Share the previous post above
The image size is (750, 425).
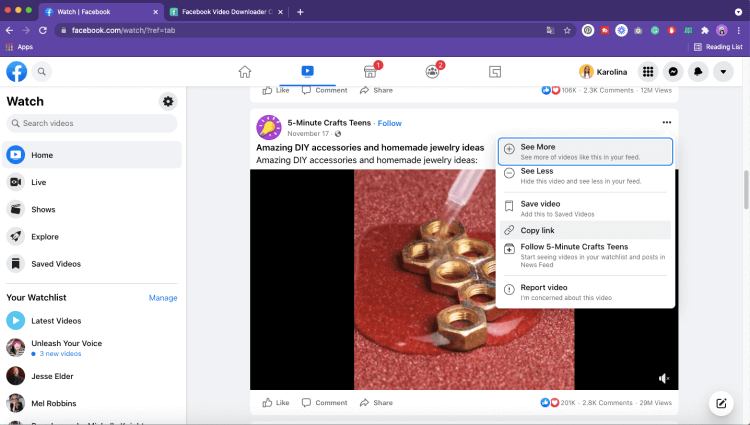pyautogui.click(x=376, y=90)
